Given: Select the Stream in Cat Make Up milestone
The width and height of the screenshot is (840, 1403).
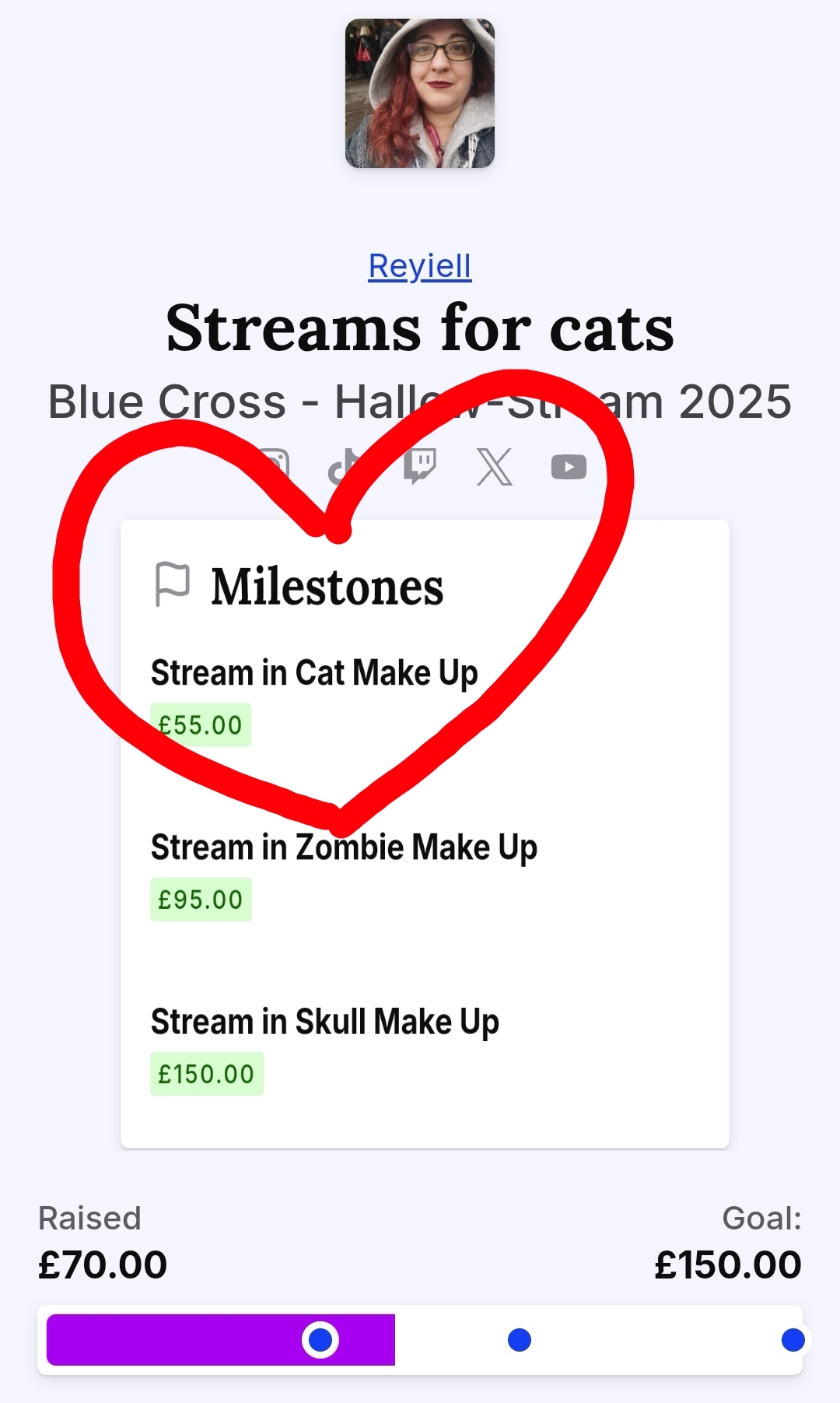Looking at the screenshot, I should point(314,673).
